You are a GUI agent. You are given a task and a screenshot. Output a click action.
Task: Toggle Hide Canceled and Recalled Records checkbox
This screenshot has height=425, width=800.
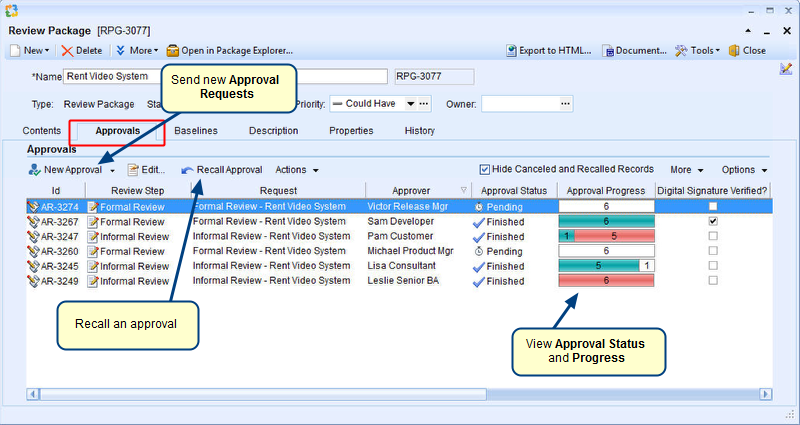click(485, 169)
